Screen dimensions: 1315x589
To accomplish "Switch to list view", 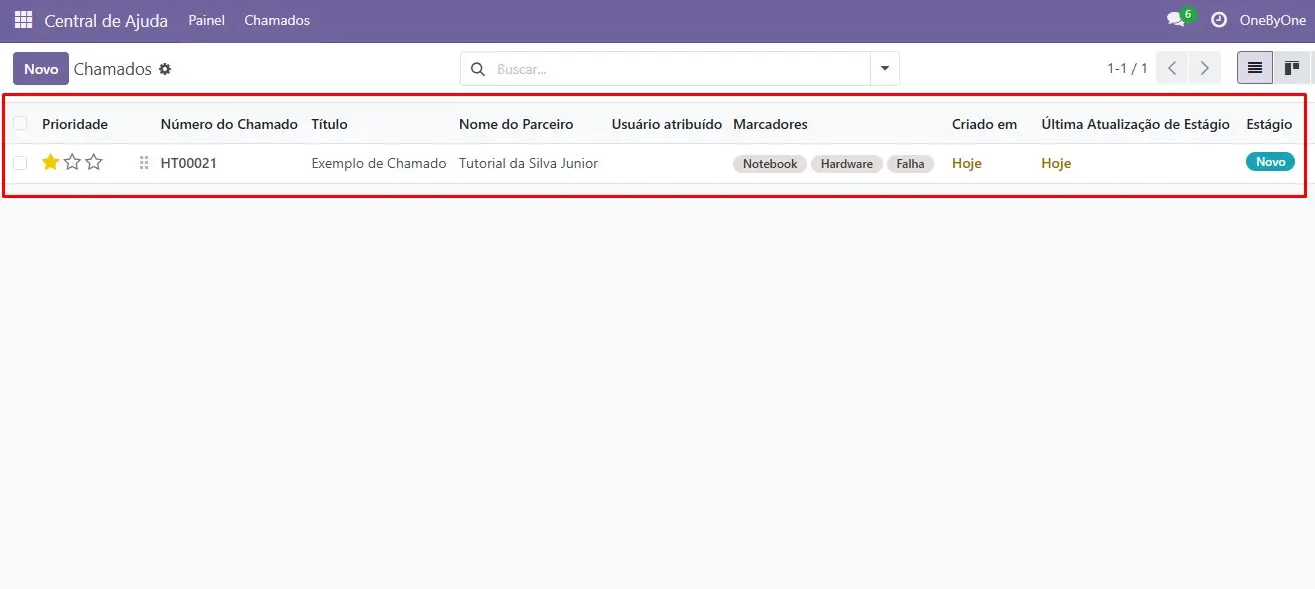I will 1254,68.
